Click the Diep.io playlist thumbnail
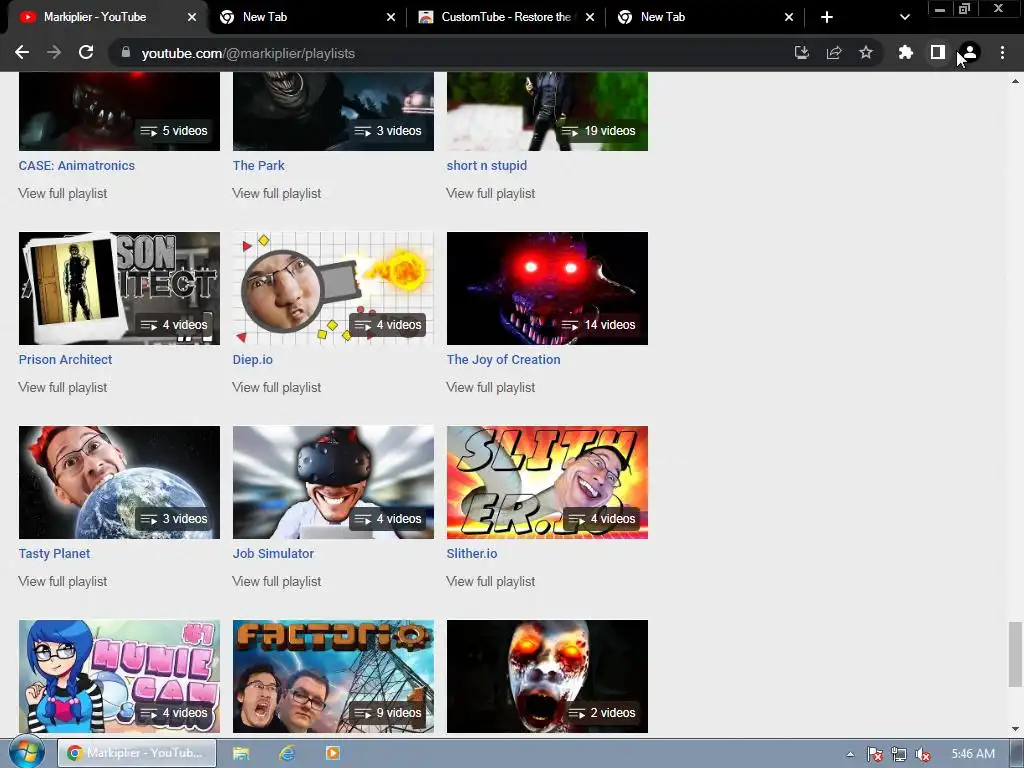Screen dimensions: 1024x768 333,288
